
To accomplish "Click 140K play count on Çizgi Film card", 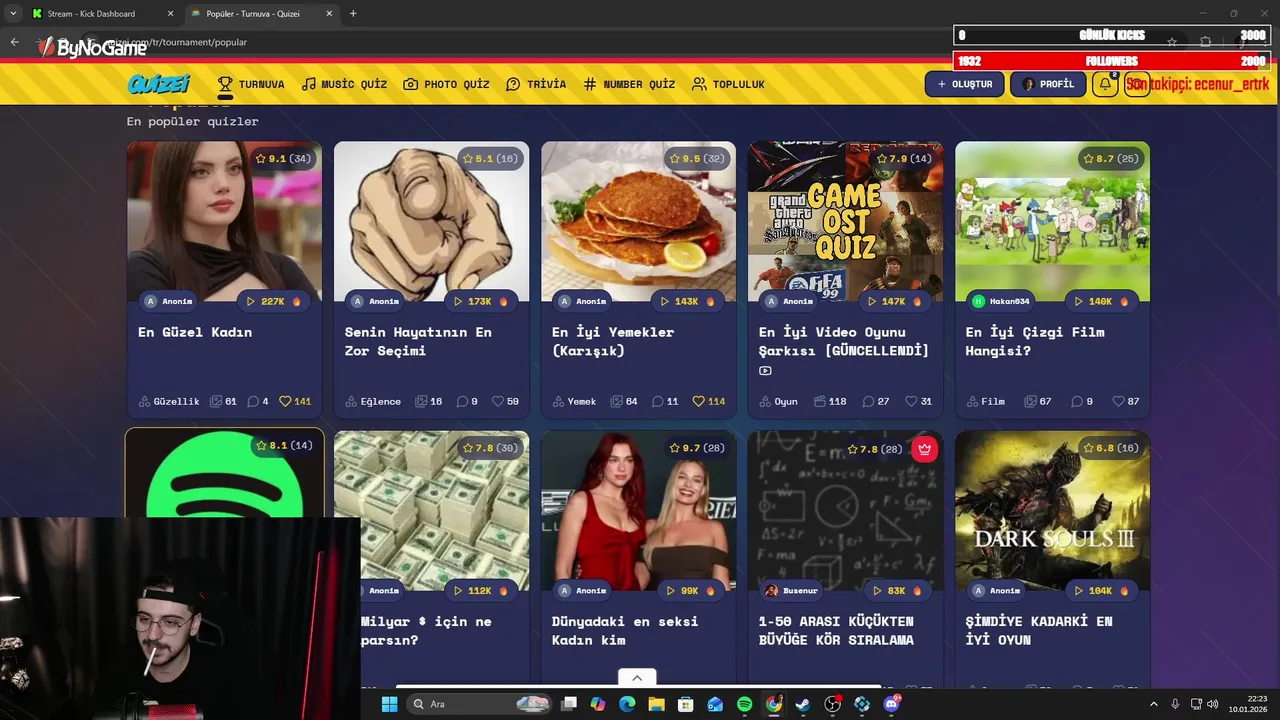I will tap(1102, 301).
